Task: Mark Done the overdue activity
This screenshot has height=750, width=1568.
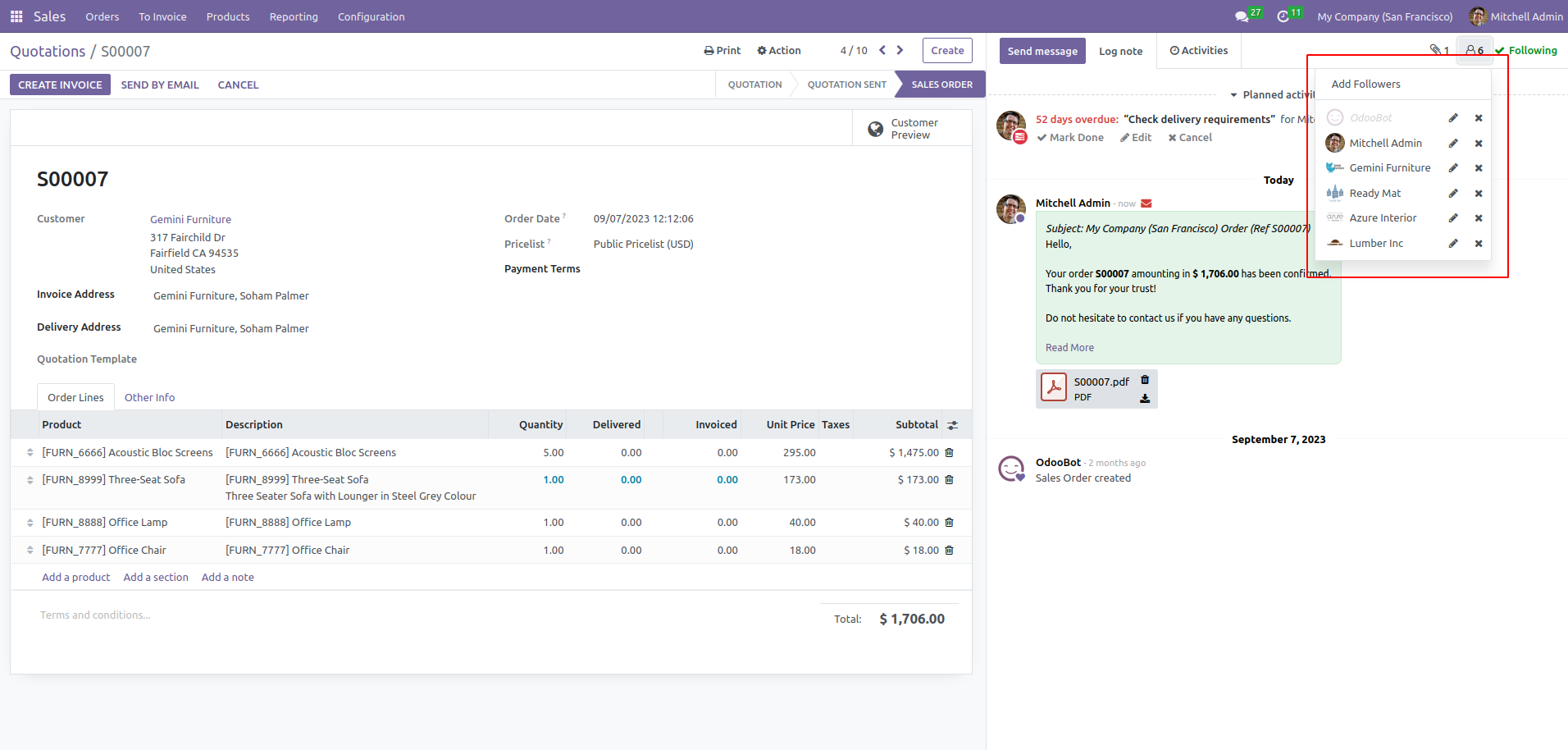Action: click(1070, 138)
